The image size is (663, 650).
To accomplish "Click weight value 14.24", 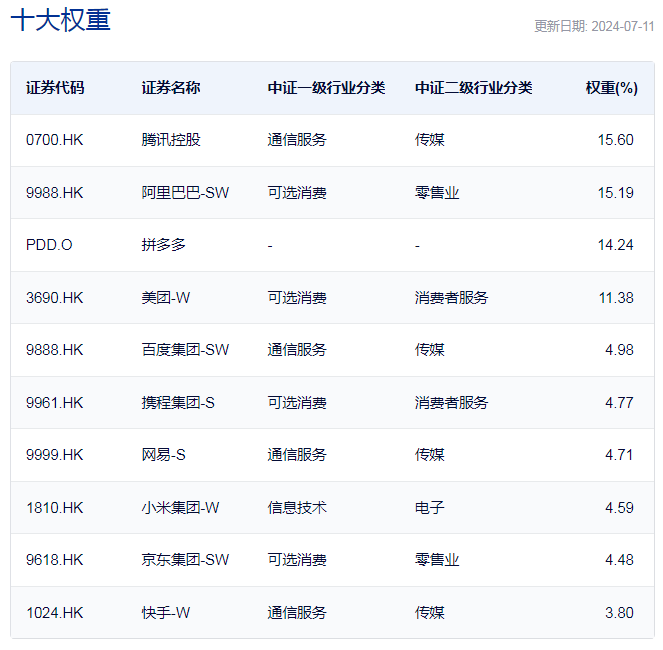I will 616,245.
